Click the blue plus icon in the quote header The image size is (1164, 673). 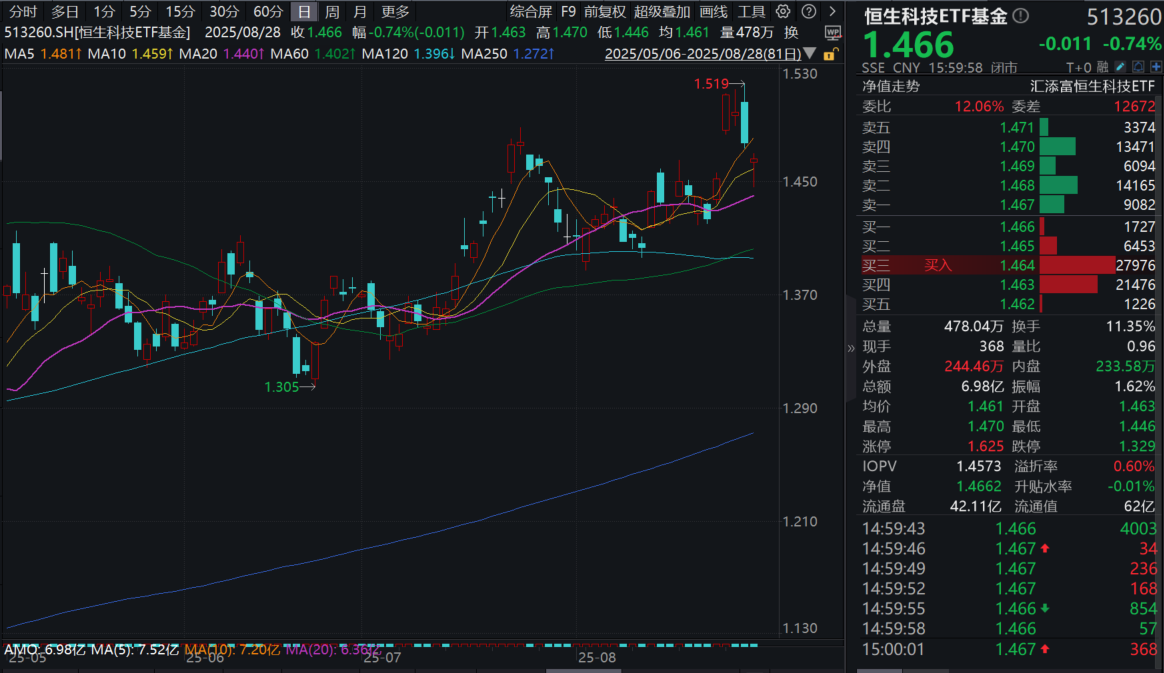pyautogui.click(x=1156, y=66)
